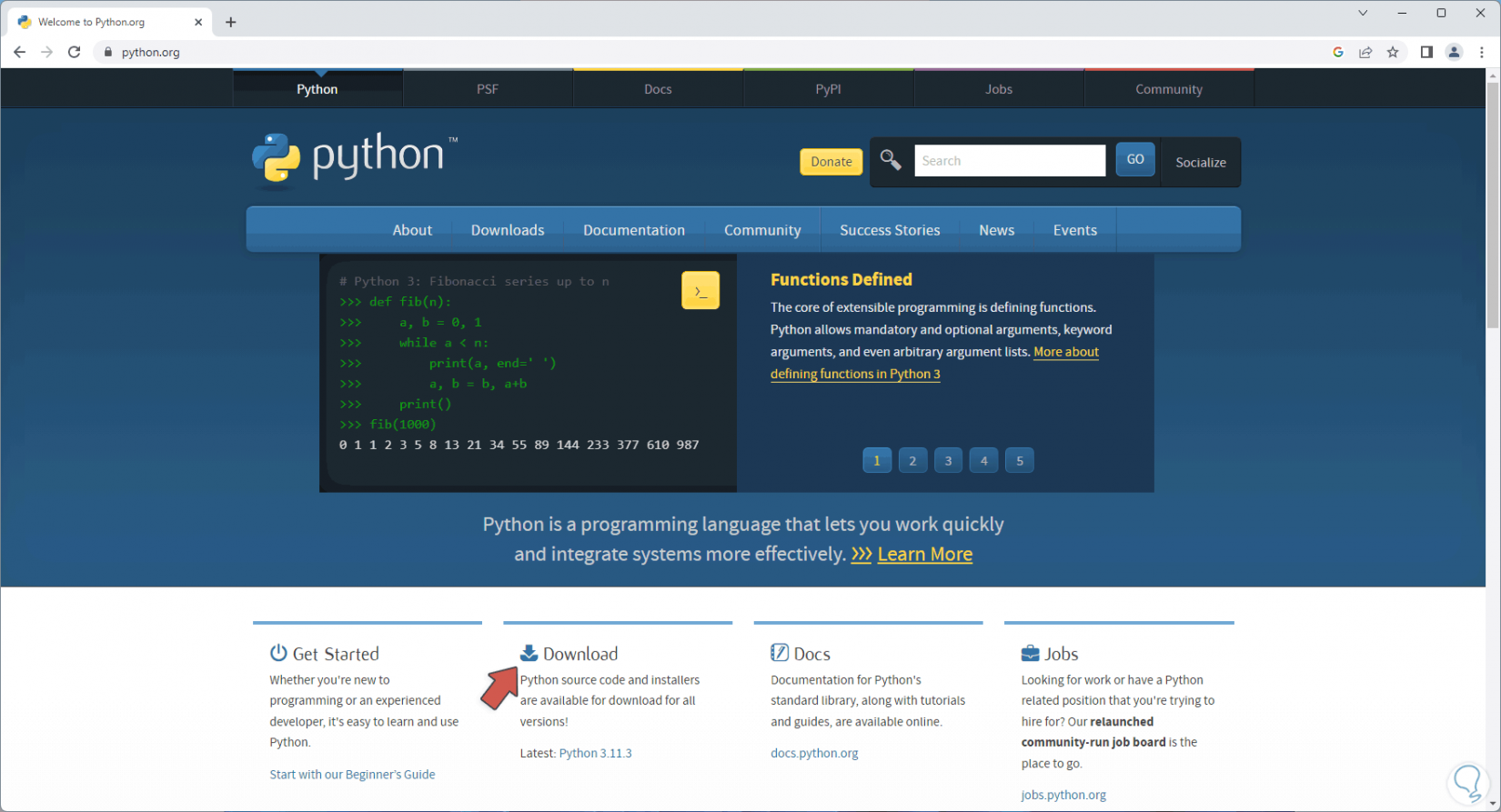Click the 'Functions Defined' heading text
The width and height of the screenshot is (1501, 812).
(841, 280)
